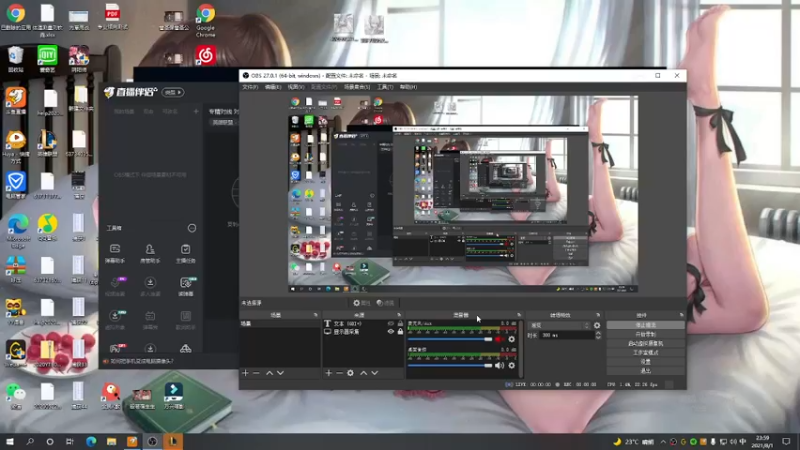Pop out the Scenes dock panel
800x450 pixels.
(x=315, y=315)
